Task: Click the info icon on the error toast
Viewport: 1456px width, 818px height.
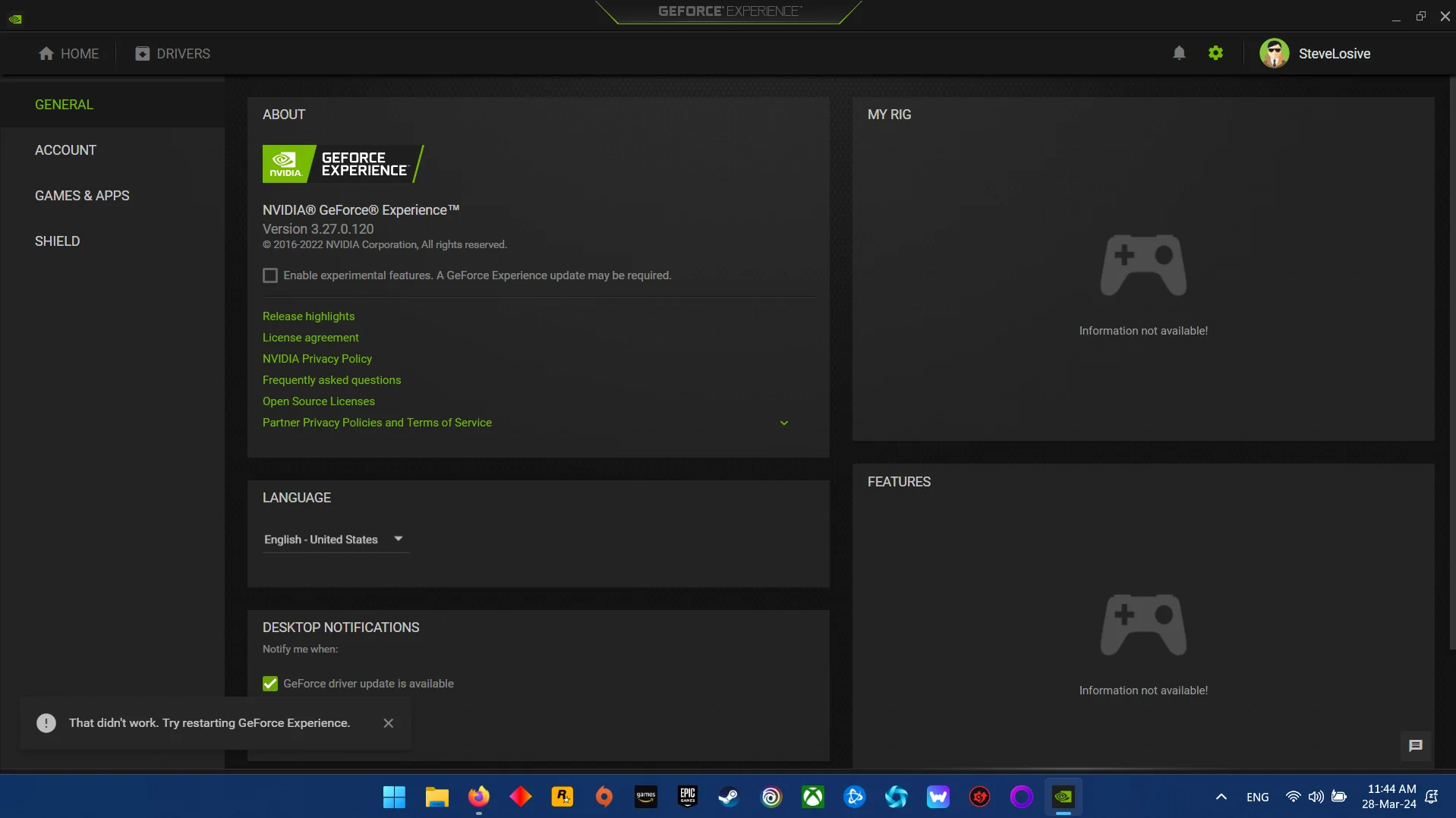Action: (x=46, y=723)
